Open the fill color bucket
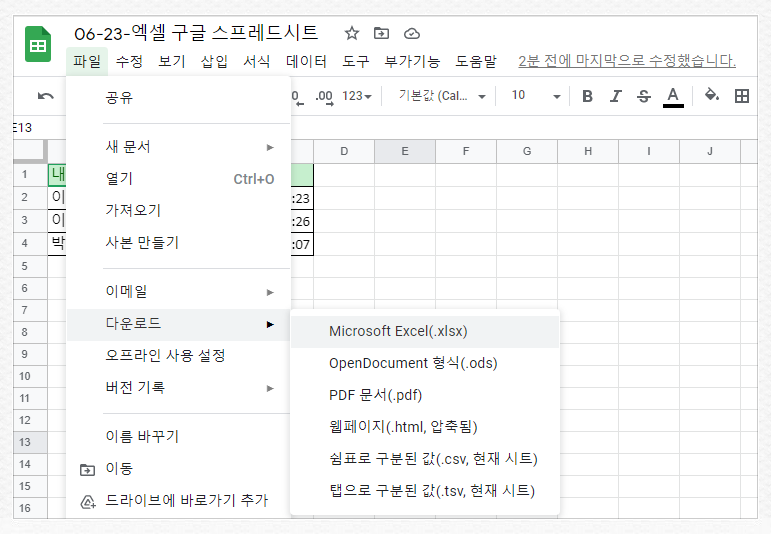Screen dimensions: 771x534 point(712,95)
